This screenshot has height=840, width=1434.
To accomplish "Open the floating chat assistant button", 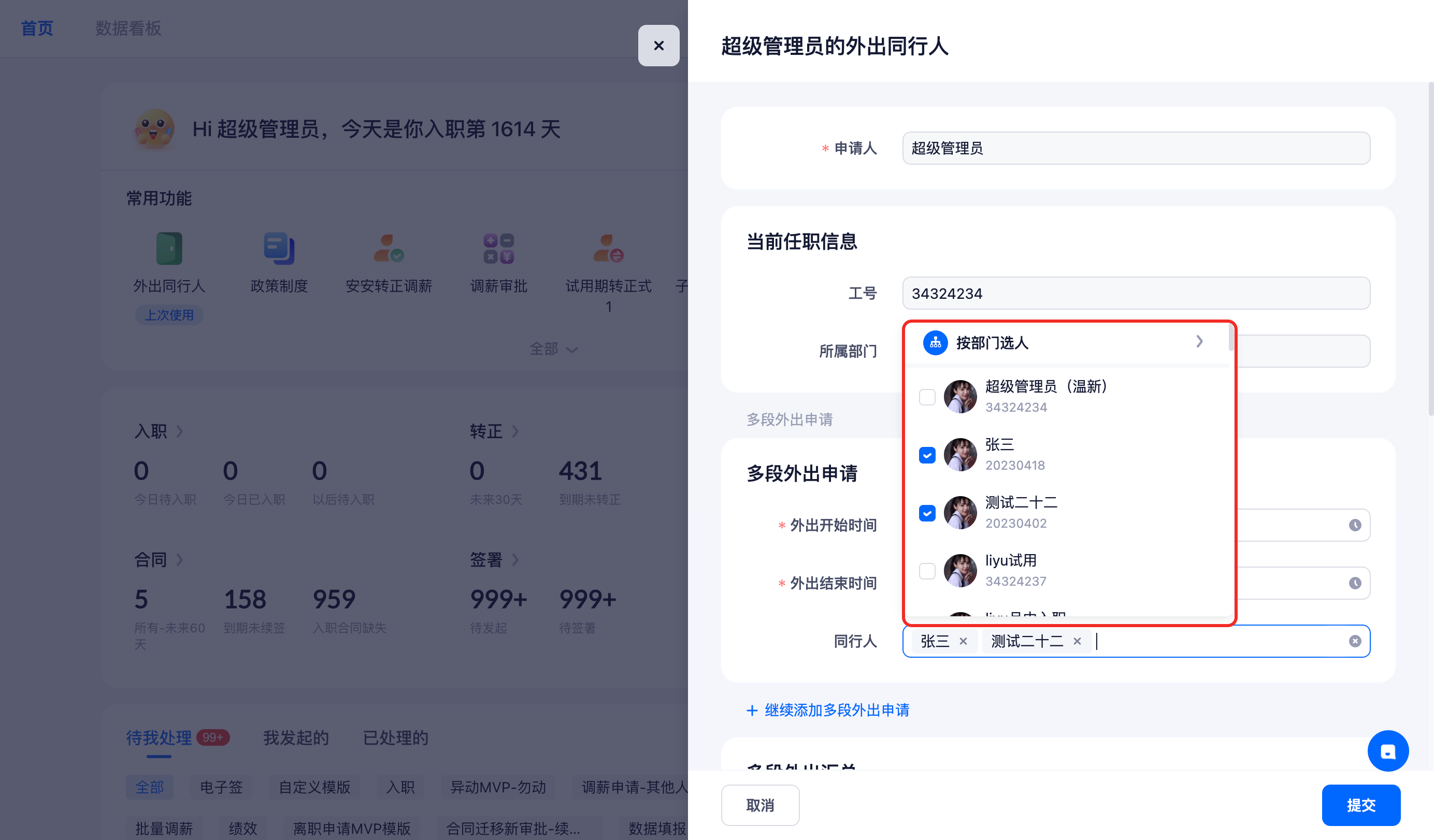I will pos(1388,751).
